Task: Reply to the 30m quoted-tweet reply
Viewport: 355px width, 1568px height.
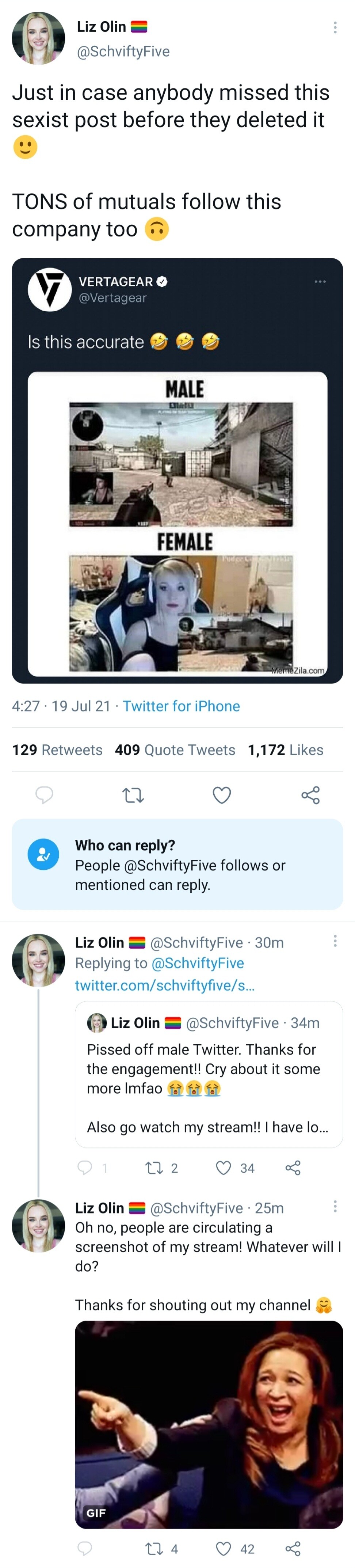Action: pyautogui.click(x=84, y=1168)
